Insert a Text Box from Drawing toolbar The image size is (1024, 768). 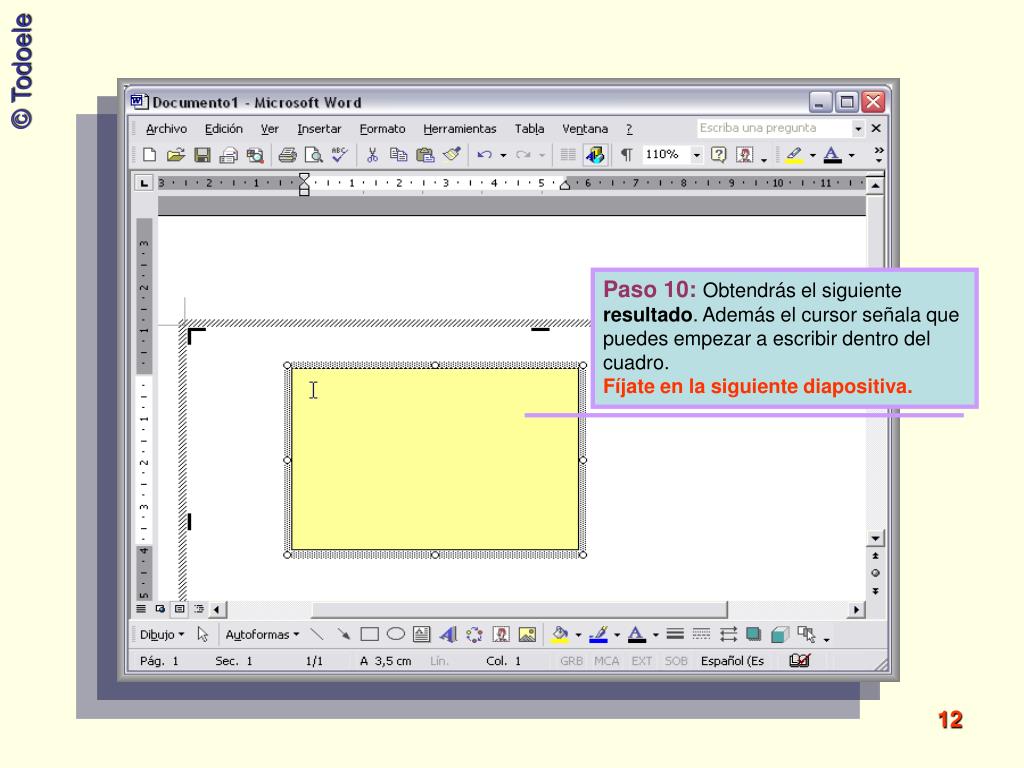[422, 634]
